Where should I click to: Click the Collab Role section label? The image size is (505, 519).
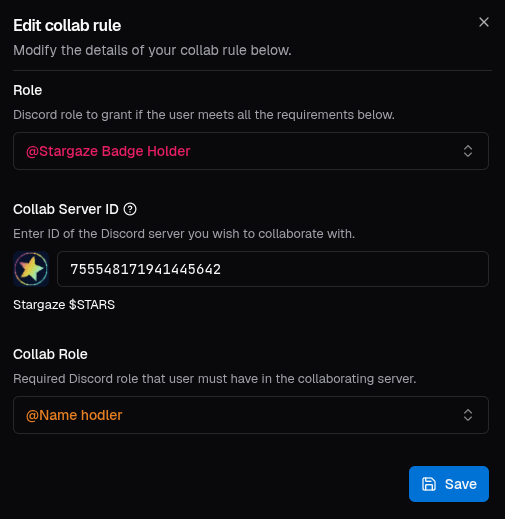tap(50, 354)
